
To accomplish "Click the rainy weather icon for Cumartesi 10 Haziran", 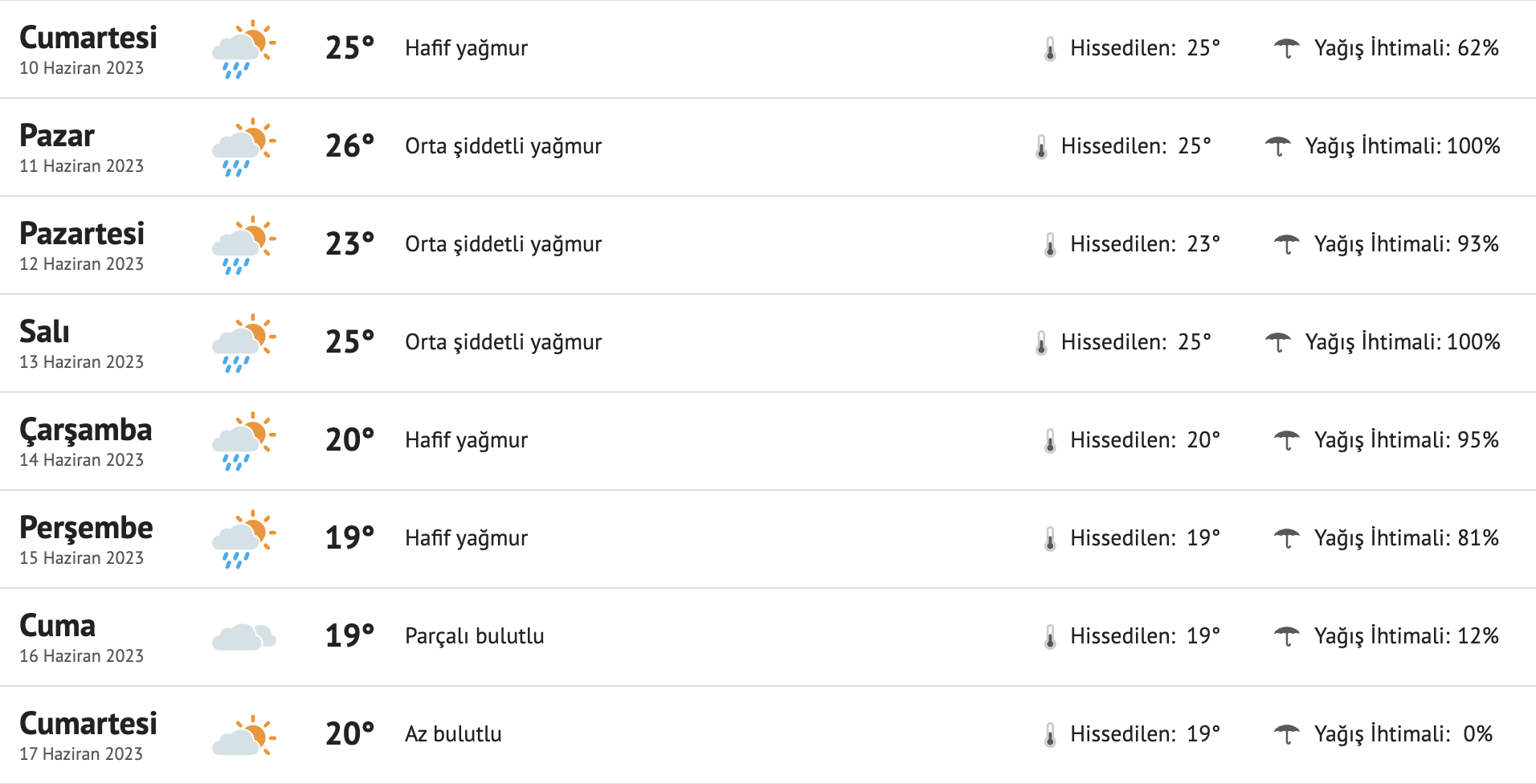I will [x=243, y=48].
